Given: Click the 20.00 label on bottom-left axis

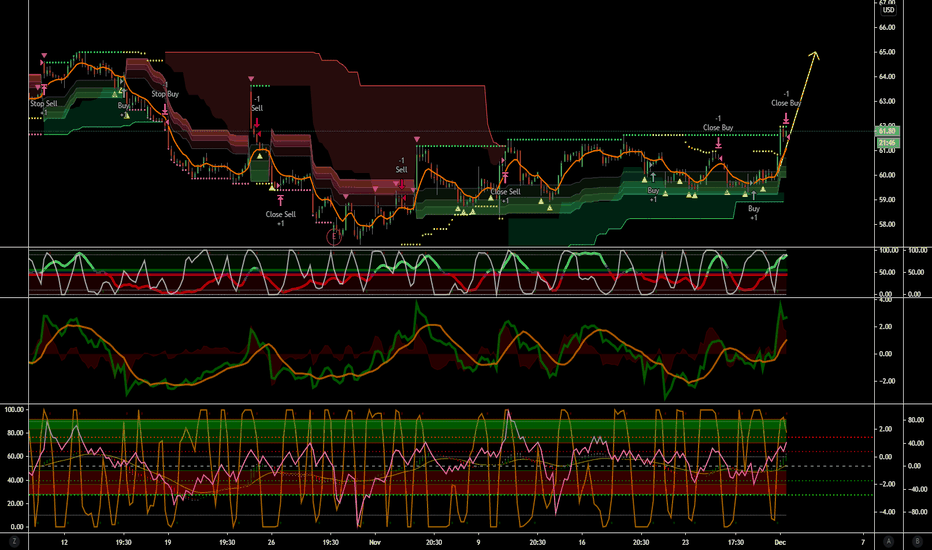Looking at the screenshot, I should click(17, 504).
